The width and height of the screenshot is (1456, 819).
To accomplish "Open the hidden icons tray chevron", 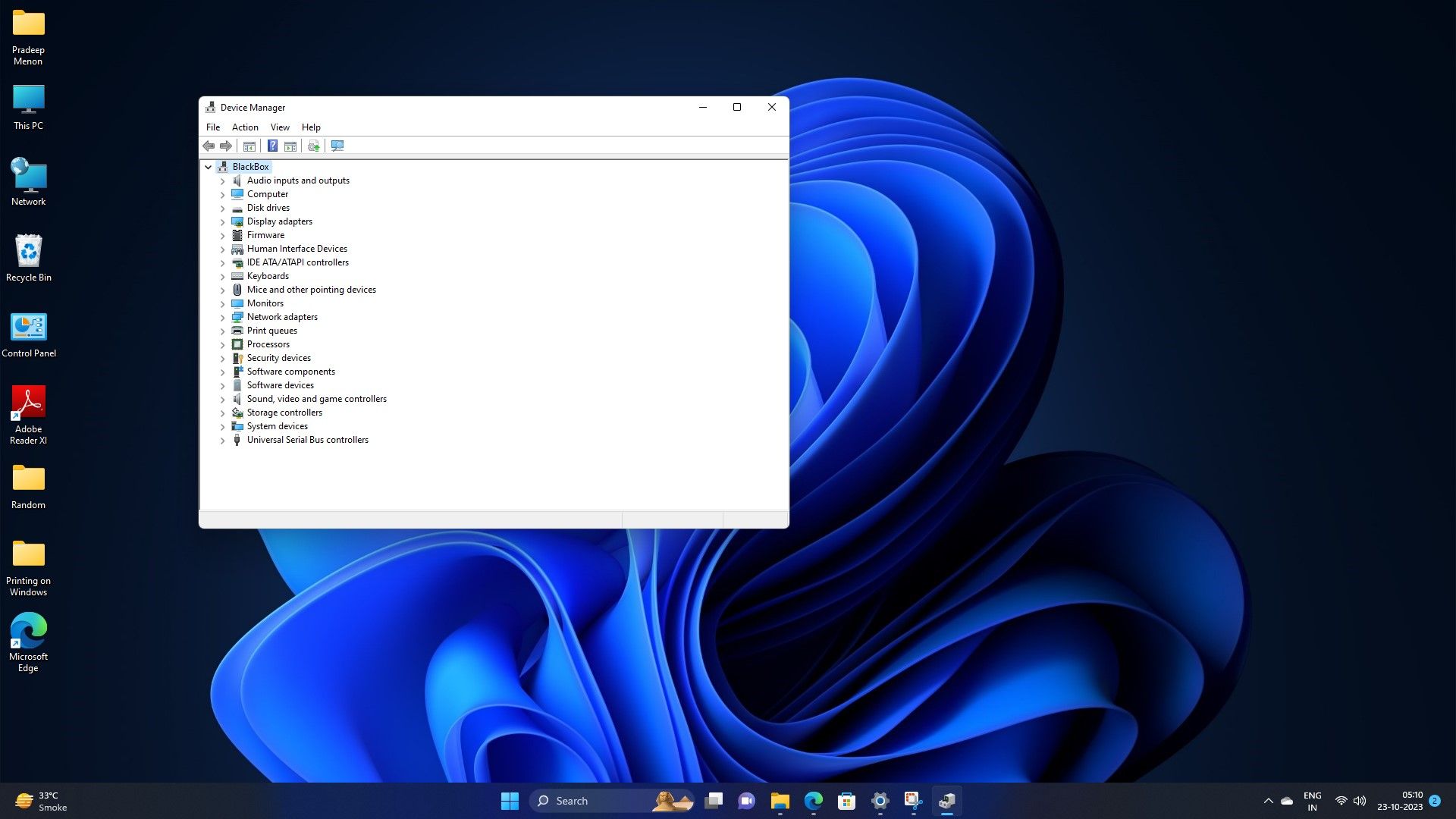I will (x=1268, y=800).
